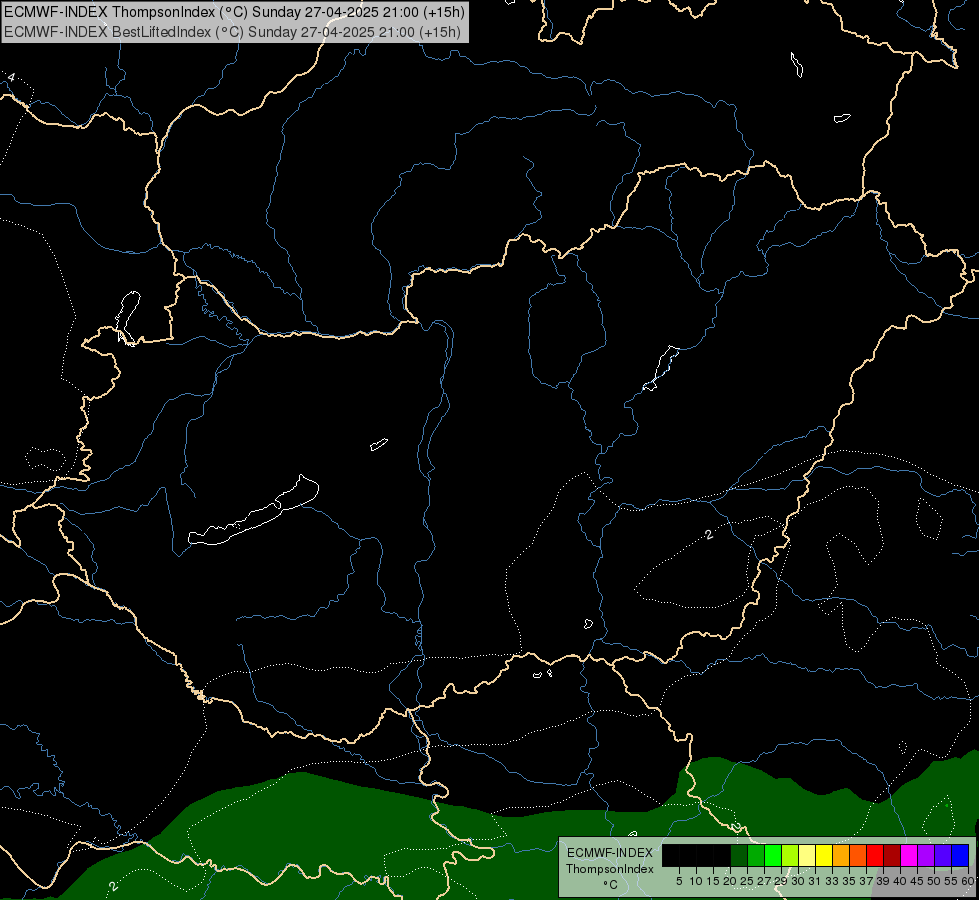The image size is (979, 900).
Task: Click the legend tick value '20'
Action: [x=730, y=881]
